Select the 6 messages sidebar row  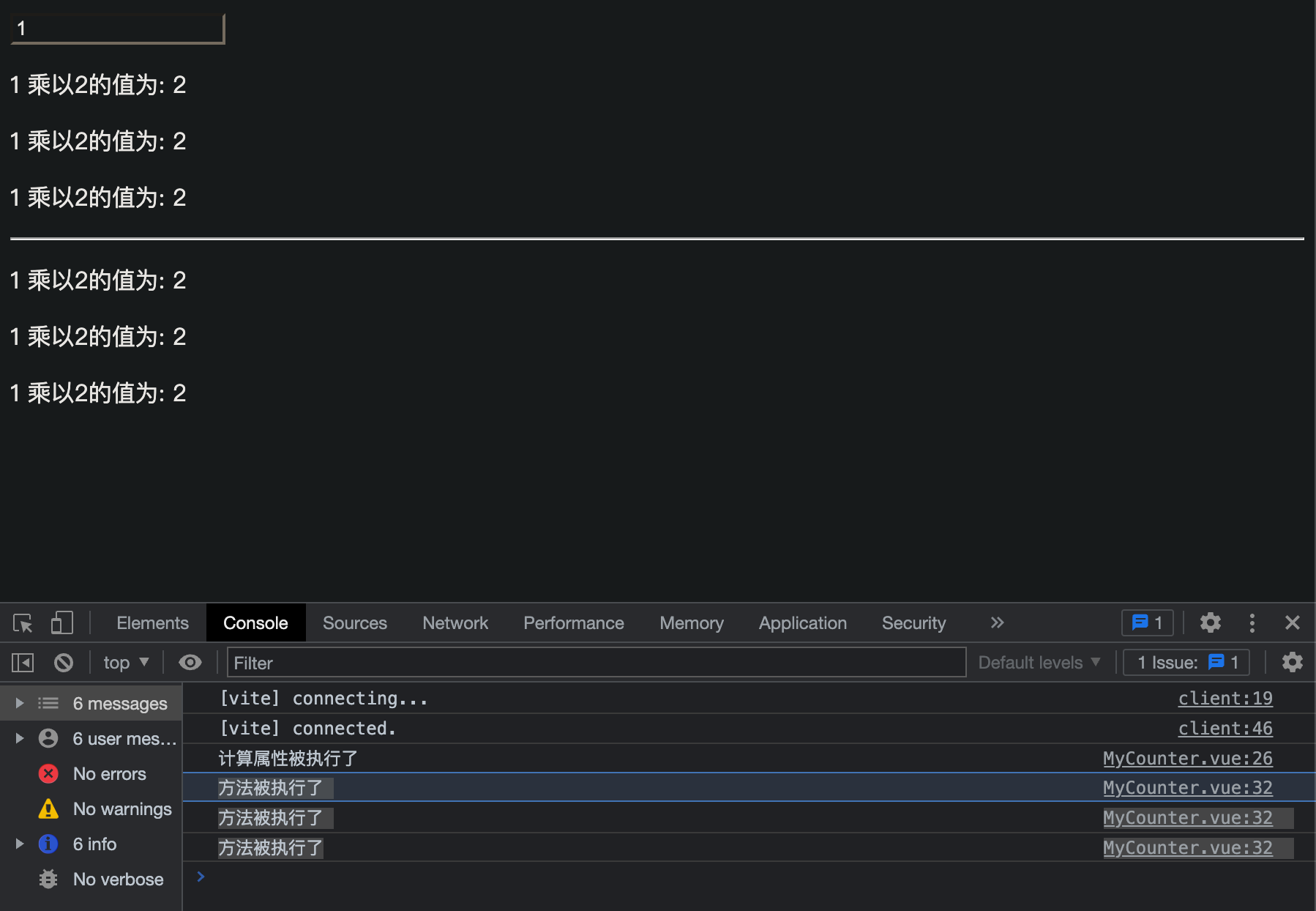[91, 704]
